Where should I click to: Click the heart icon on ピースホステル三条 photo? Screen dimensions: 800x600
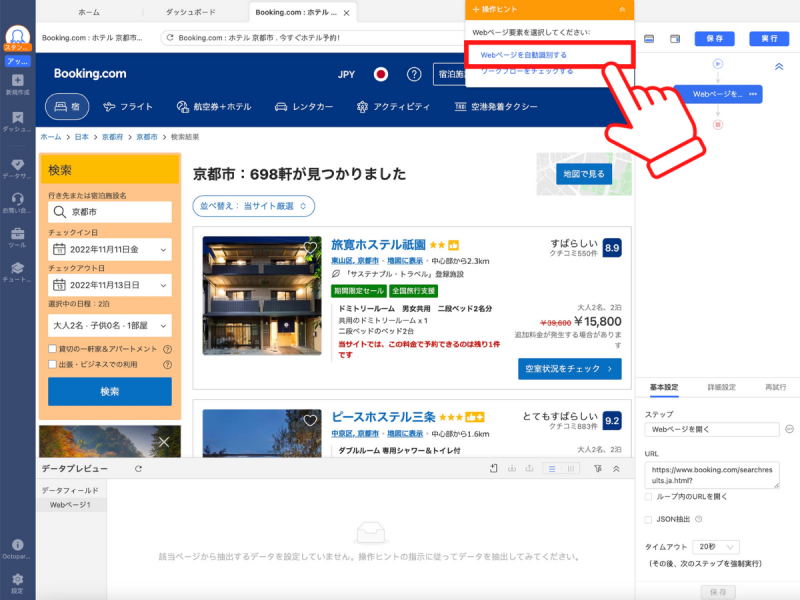pos(310,420)
